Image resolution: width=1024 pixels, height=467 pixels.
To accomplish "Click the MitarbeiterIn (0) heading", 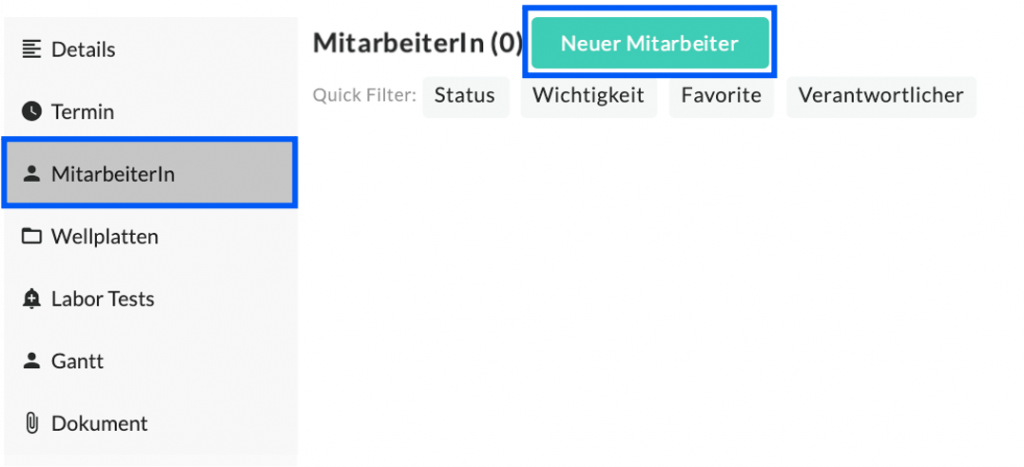I will [417, 43].
